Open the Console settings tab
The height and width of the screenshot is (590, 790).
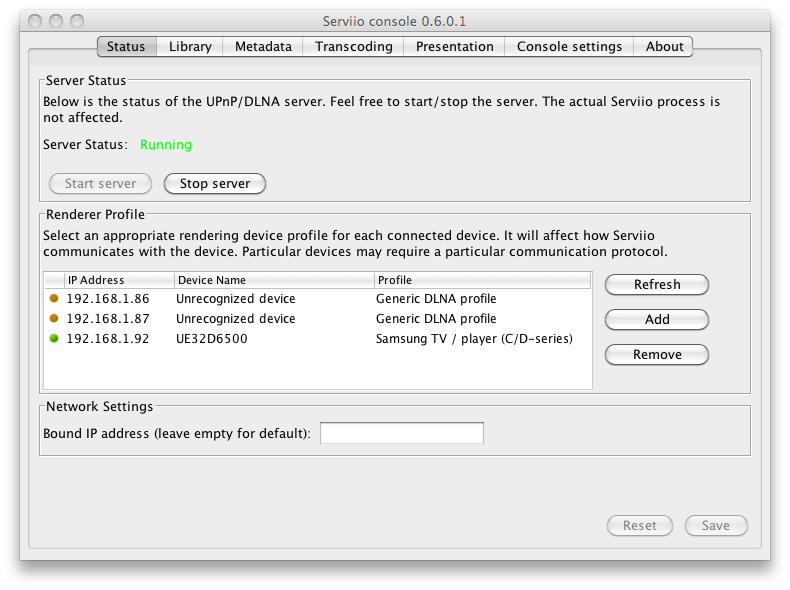(569, 46)
